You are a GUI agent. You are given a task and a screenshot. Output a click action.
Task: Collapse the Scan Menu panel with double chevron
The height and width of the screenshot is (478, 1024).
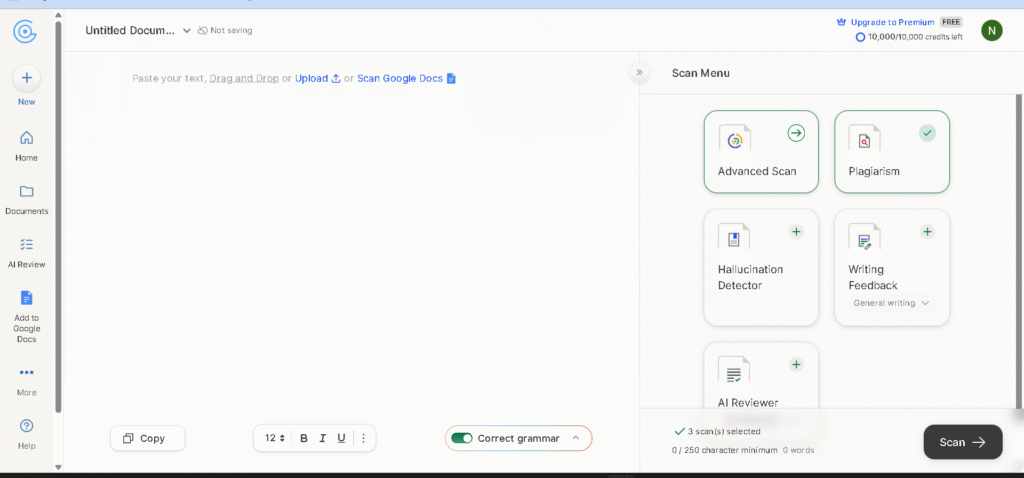[x=639, y=72]
